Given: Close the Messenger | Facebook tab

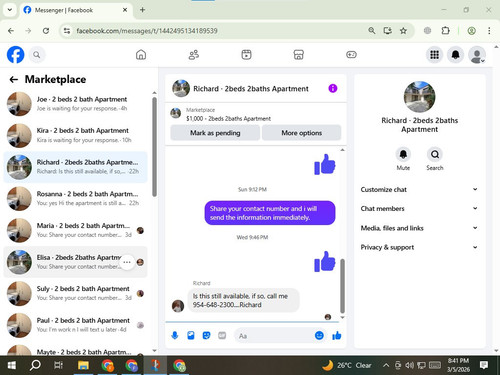Looking at the screenshot, I should pos(125,10).
